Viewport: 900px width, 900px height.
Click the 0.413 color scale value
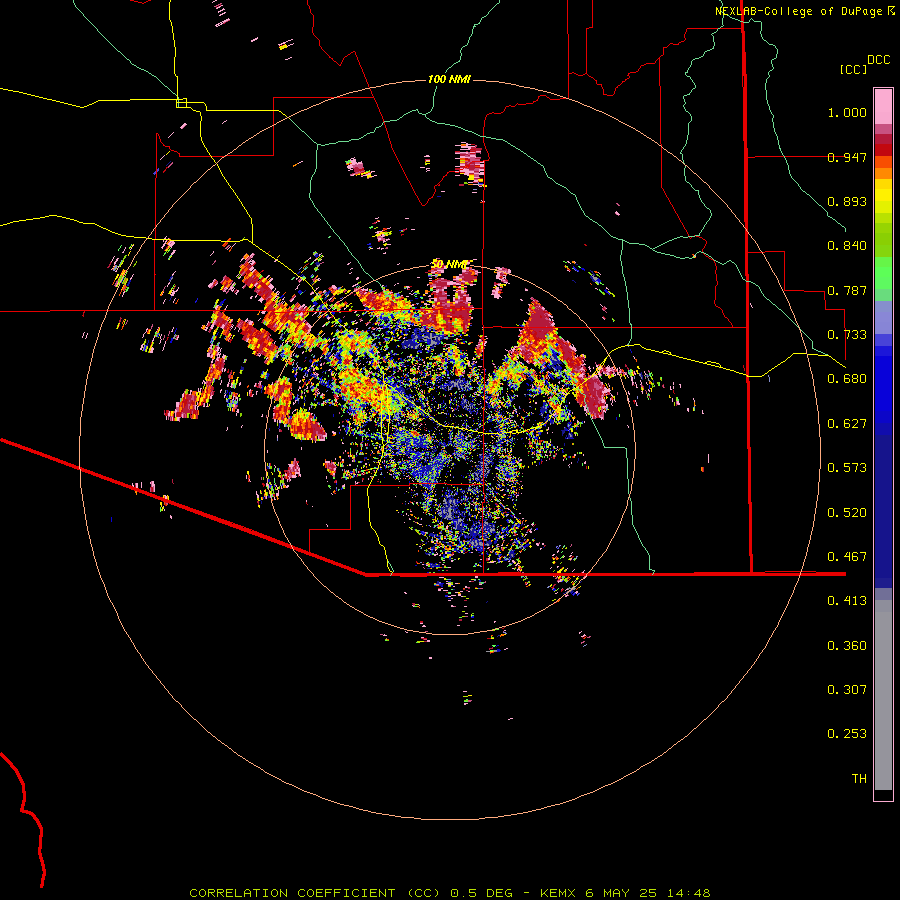coord(847,601)
